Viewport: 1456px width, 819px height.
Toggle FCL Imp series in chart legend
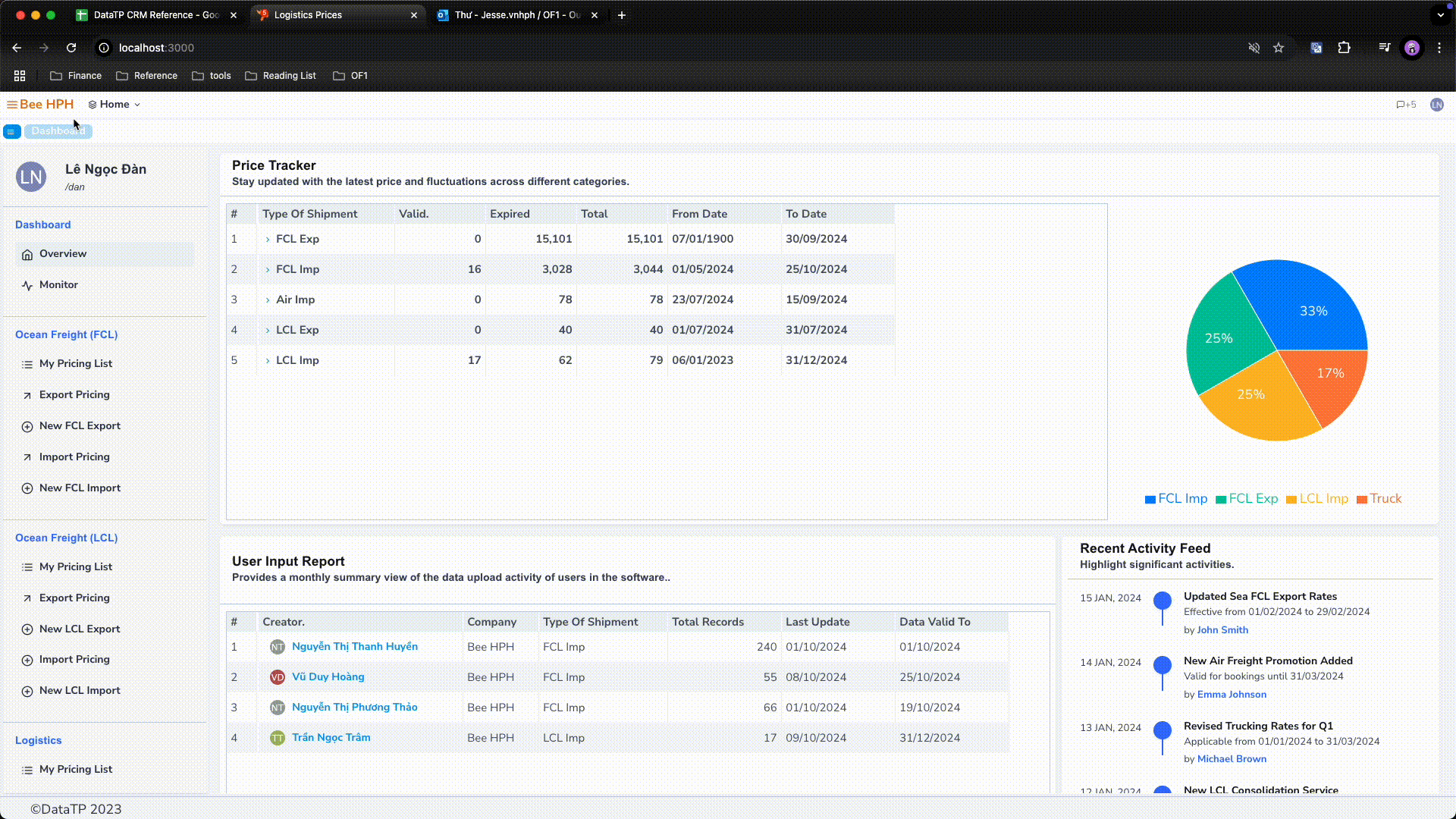(1175, 499)
